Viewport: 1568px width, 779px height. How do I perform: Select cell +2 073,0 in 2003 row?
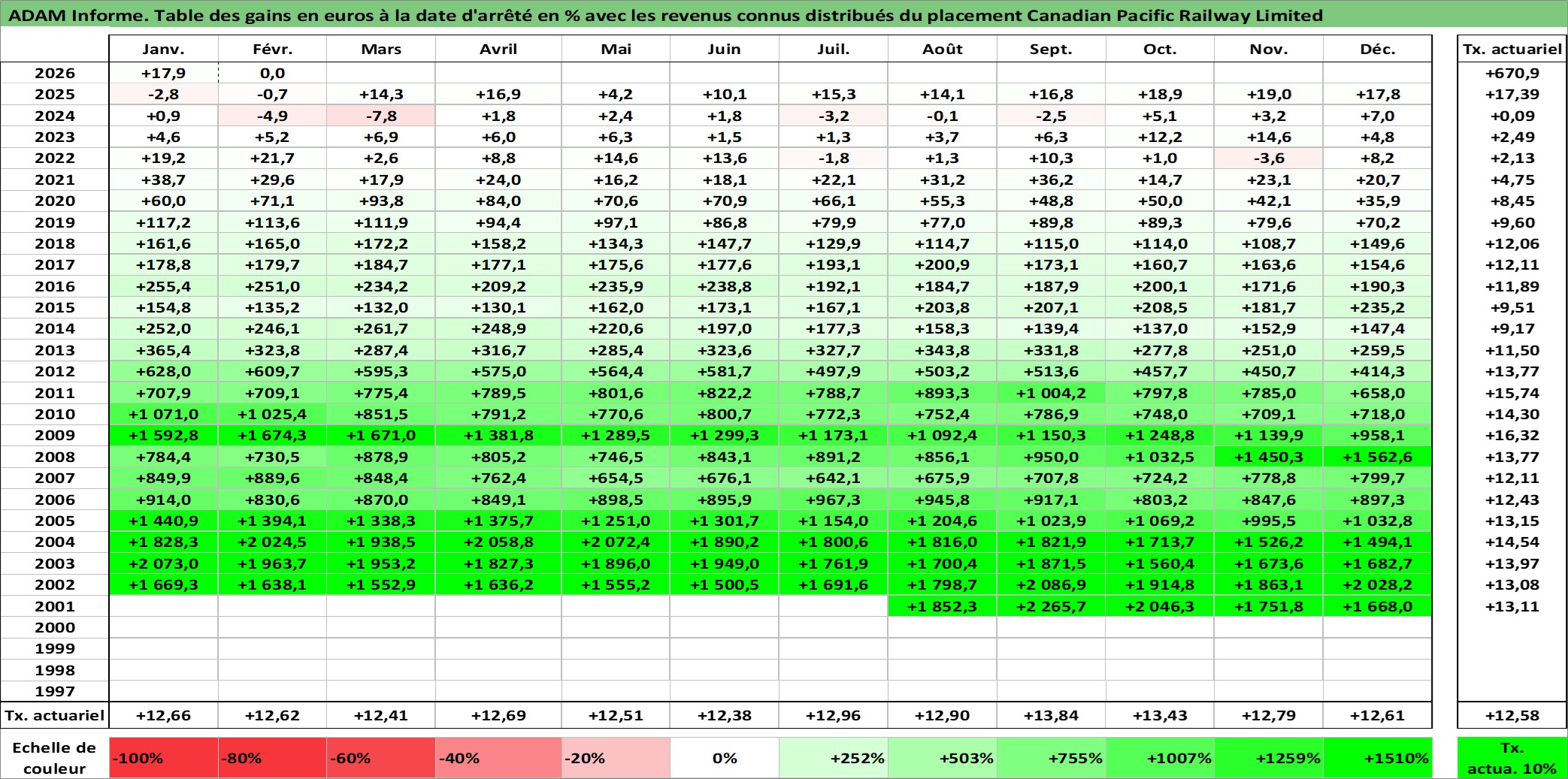coord(164,563)
